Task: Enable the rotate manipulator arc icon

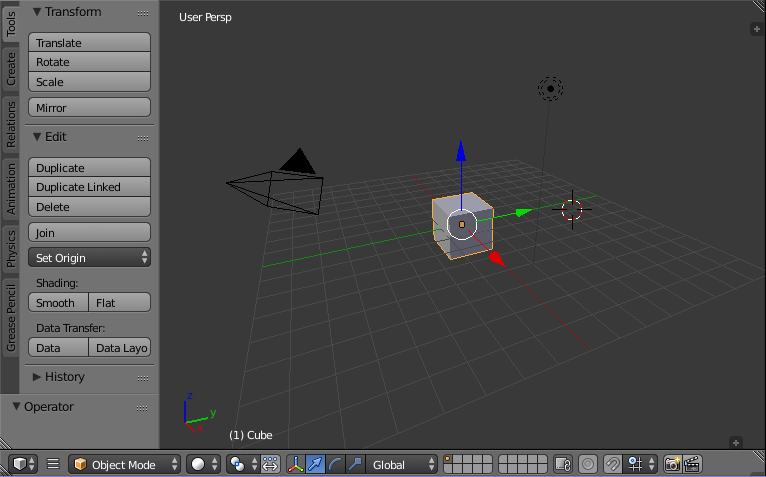Action: tap(335, 464)
